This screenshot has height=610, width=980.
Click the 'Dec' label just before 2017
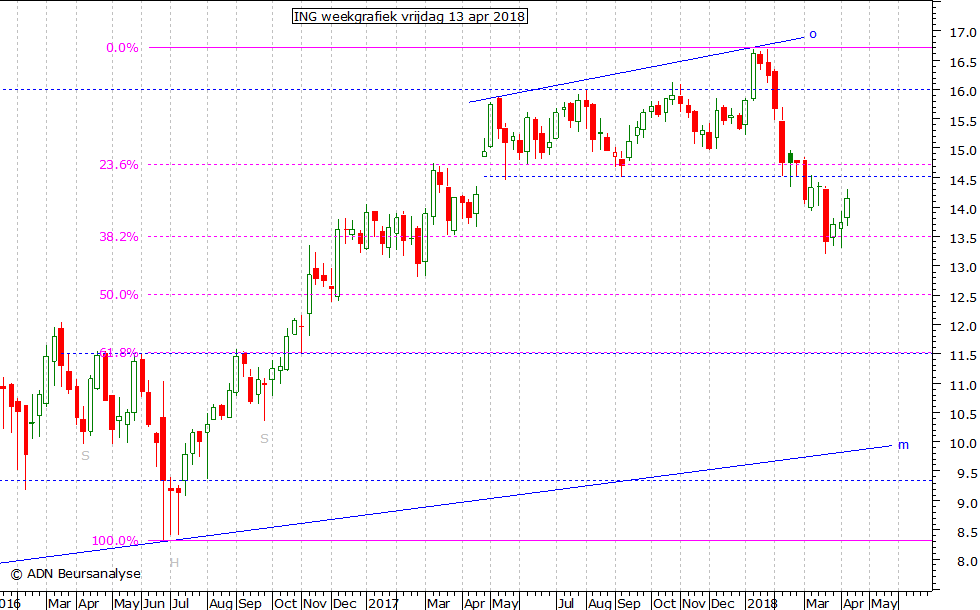(x=344, y=603)
